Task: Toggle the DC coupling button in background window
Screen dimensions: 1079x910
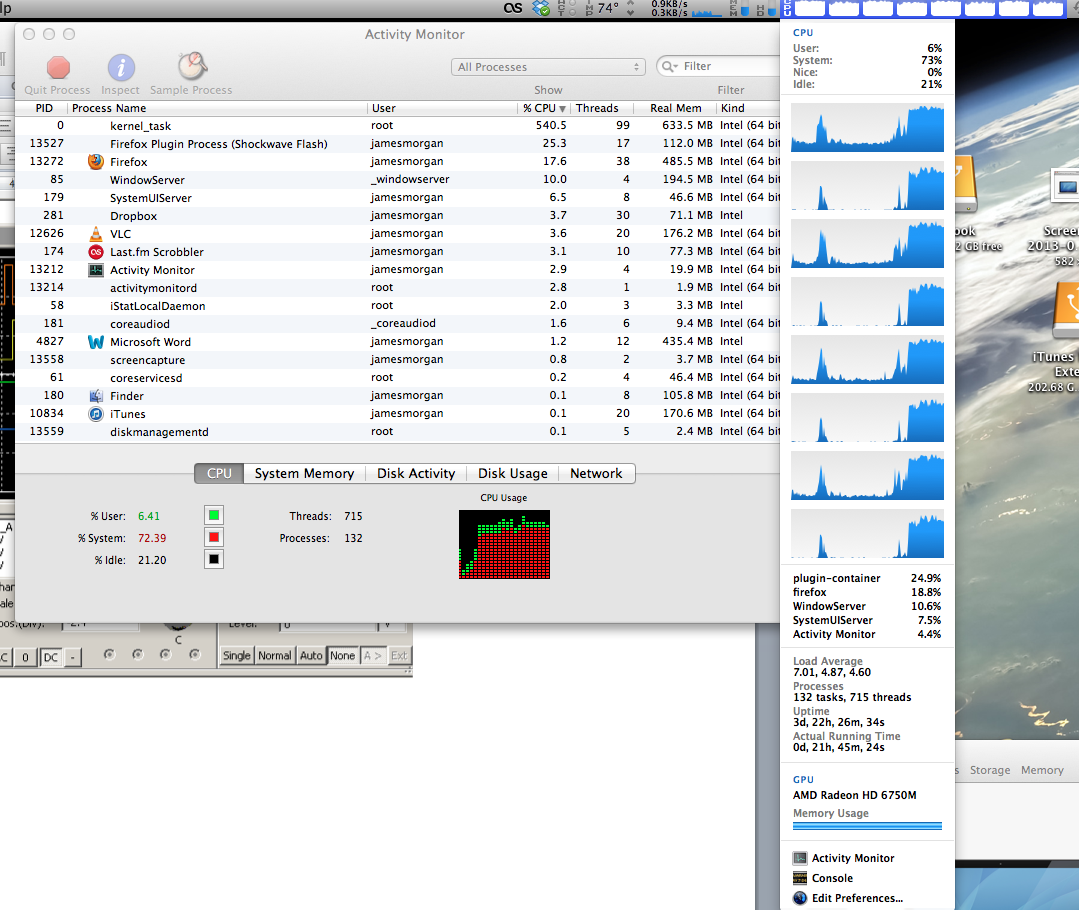Action: (51, 657)
